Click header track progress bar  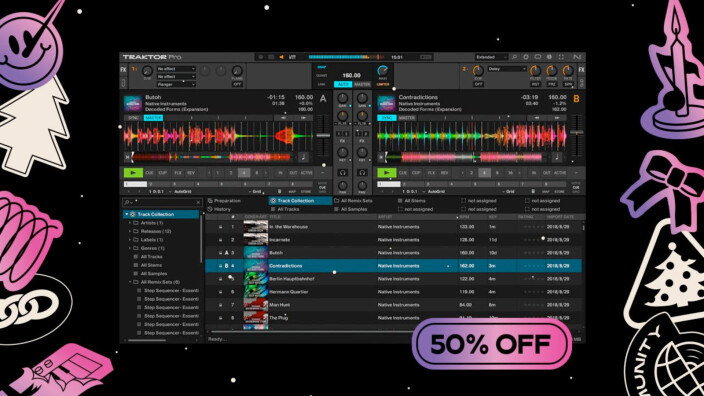click(x=347, y=57)
